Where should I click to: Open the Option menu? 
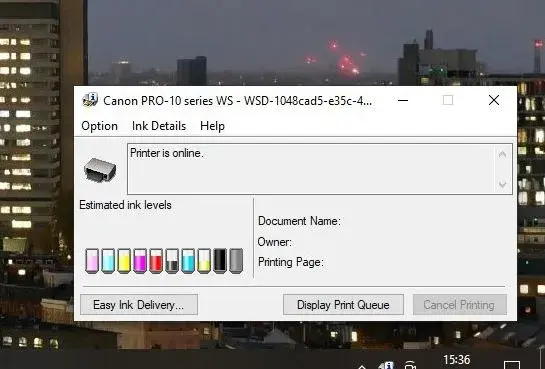tap(99, 126)
